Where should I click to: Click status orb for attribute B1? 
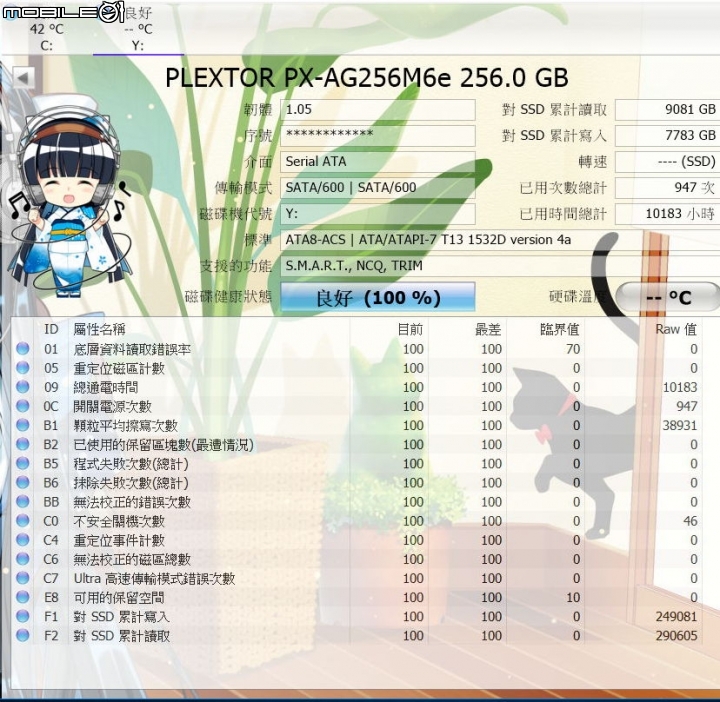[22, 425]
